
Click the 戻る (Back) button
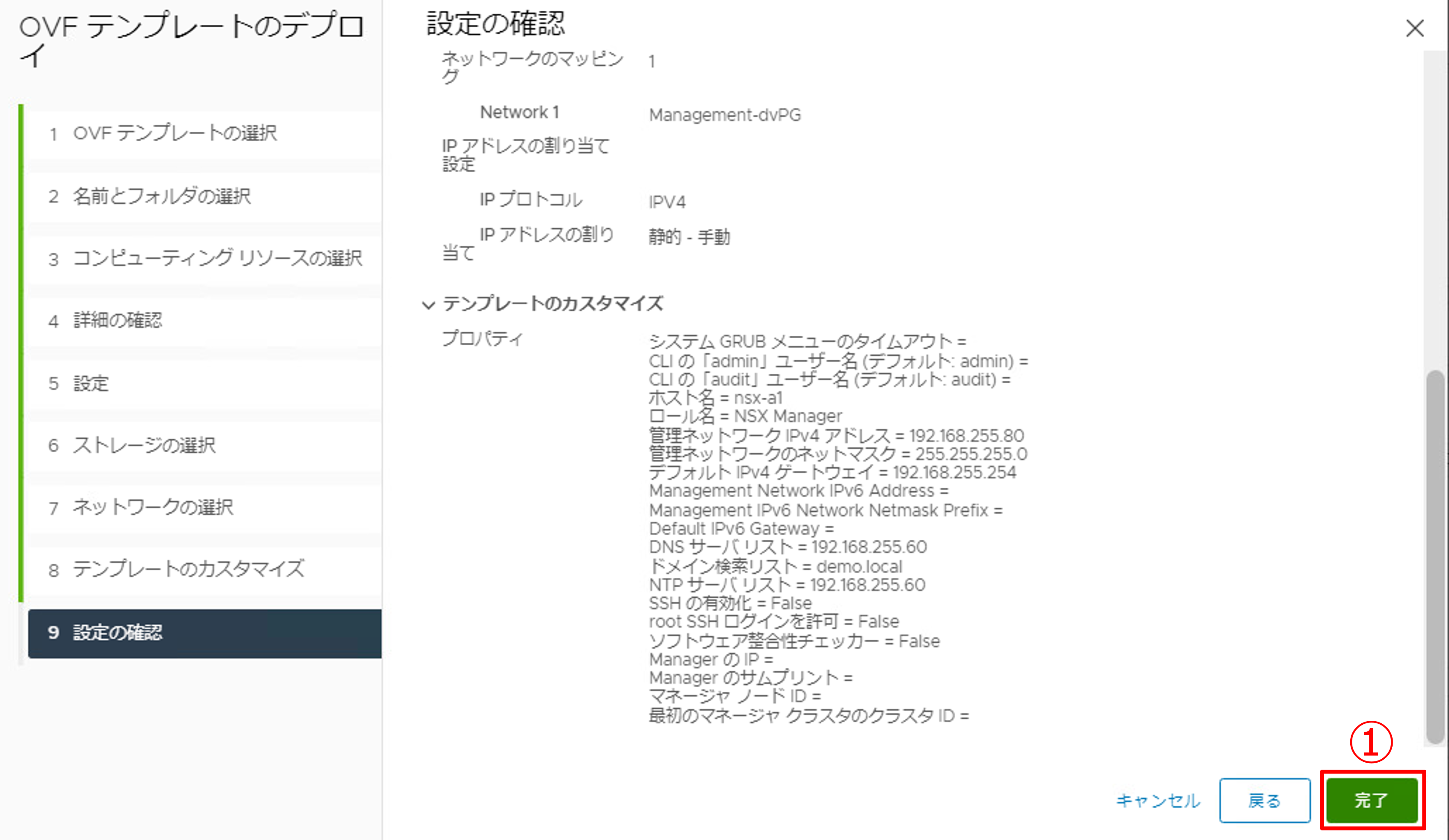1265,800
